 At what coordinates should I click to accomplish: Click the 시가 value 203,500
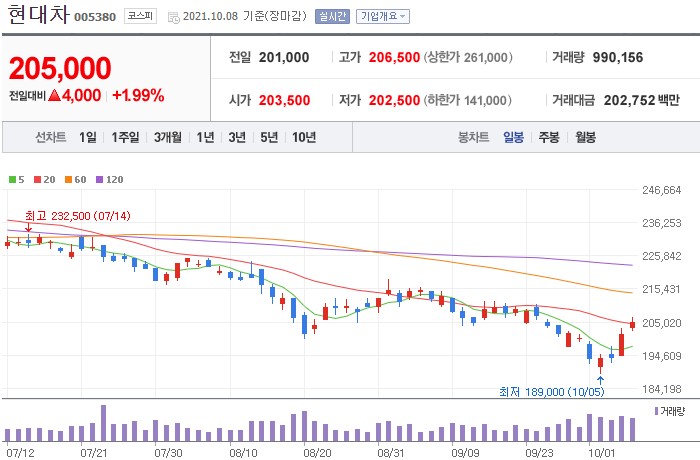tap(284, 100)
